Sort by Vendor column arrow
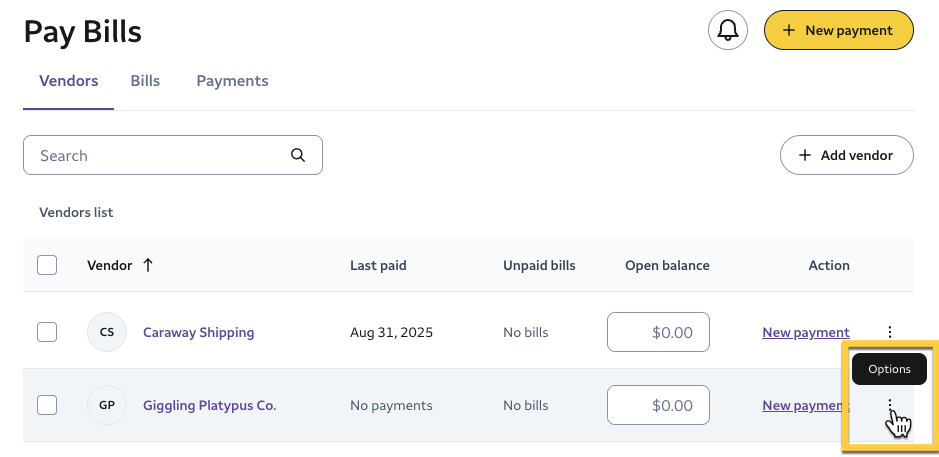This screenshot has width=939, height=457. point(148,265)
